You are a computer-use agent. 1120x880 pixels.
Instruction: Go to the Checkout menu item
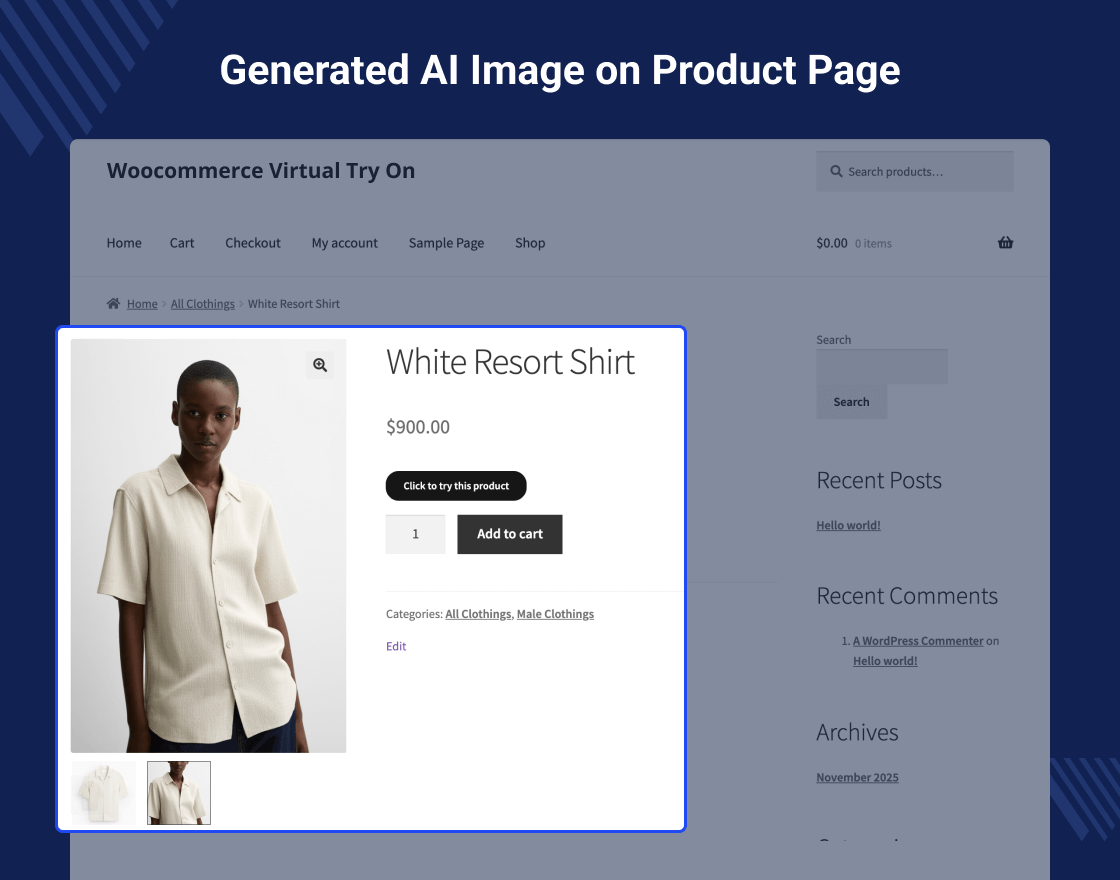click(253, 243)
